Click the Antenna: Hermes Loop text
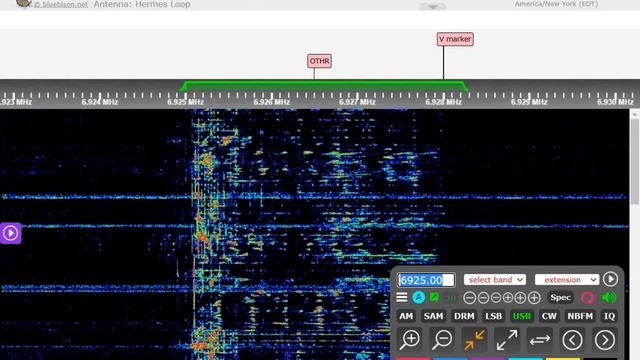 coord(142,4)
